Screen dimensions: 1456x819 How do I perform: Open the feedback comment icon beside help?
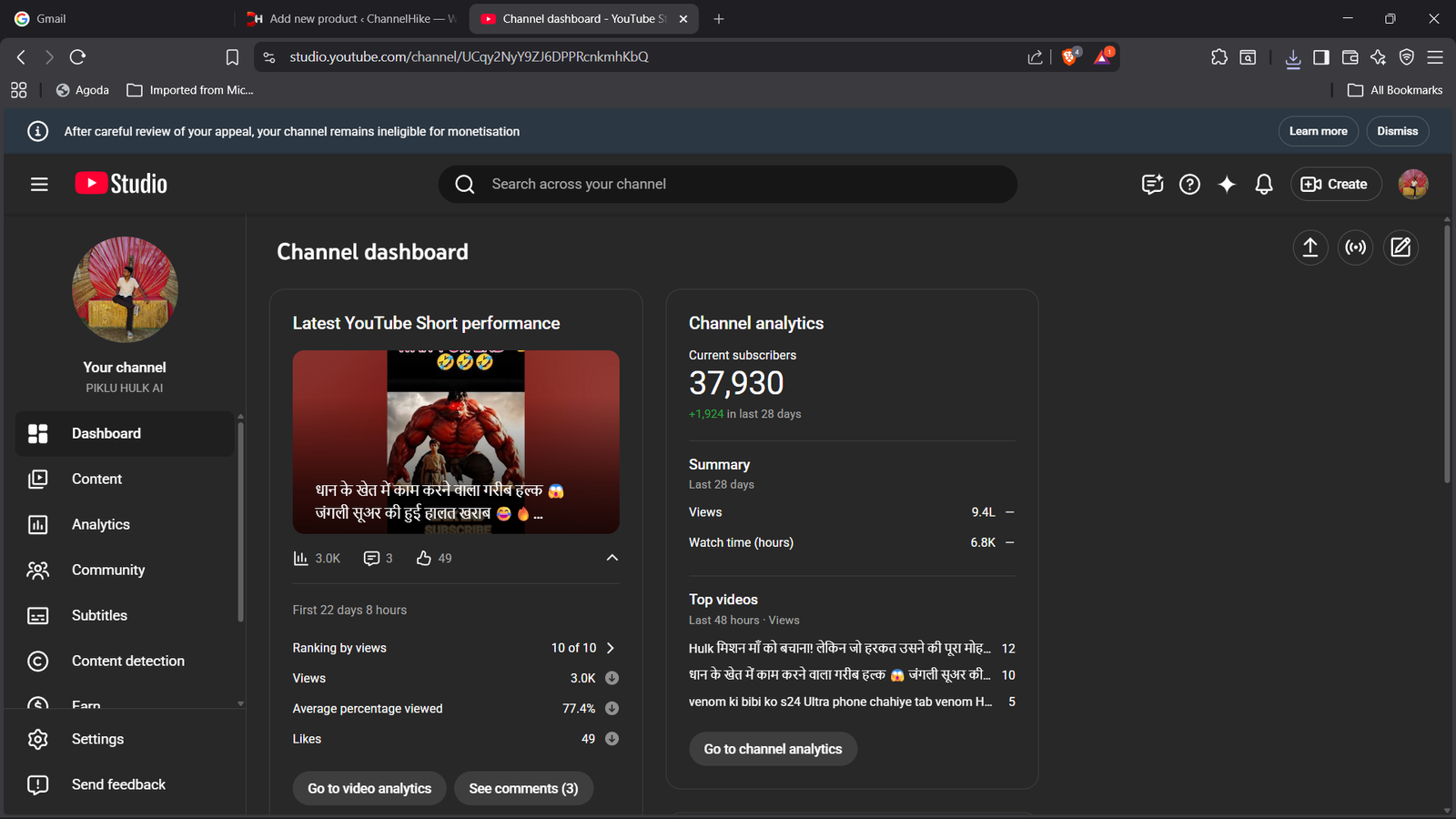point(1152,185)
